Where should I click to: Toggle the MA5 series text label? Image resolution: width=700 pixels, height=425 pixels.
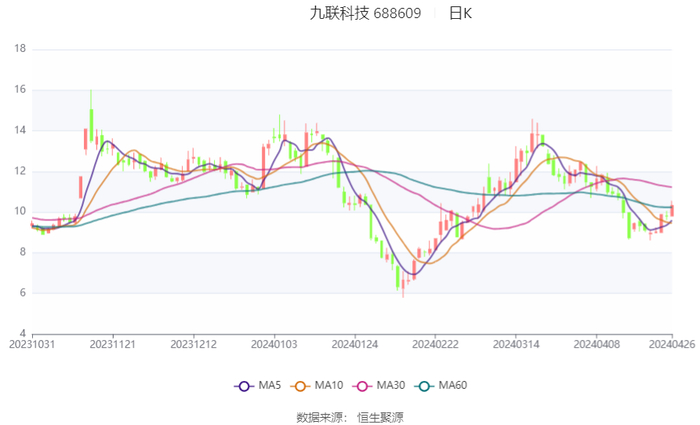(270, 385)
